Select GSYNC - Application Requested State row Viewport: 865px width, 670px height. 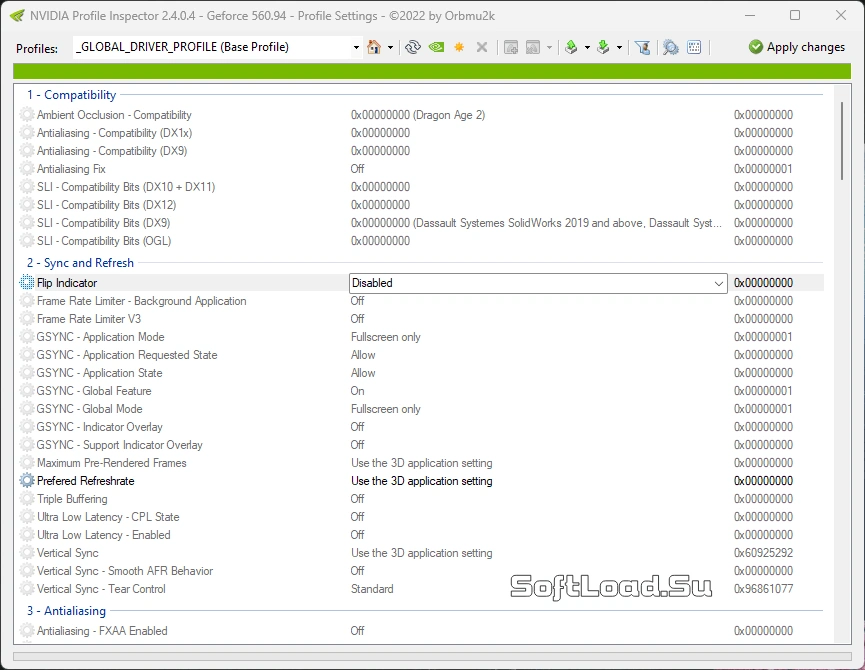420,355
